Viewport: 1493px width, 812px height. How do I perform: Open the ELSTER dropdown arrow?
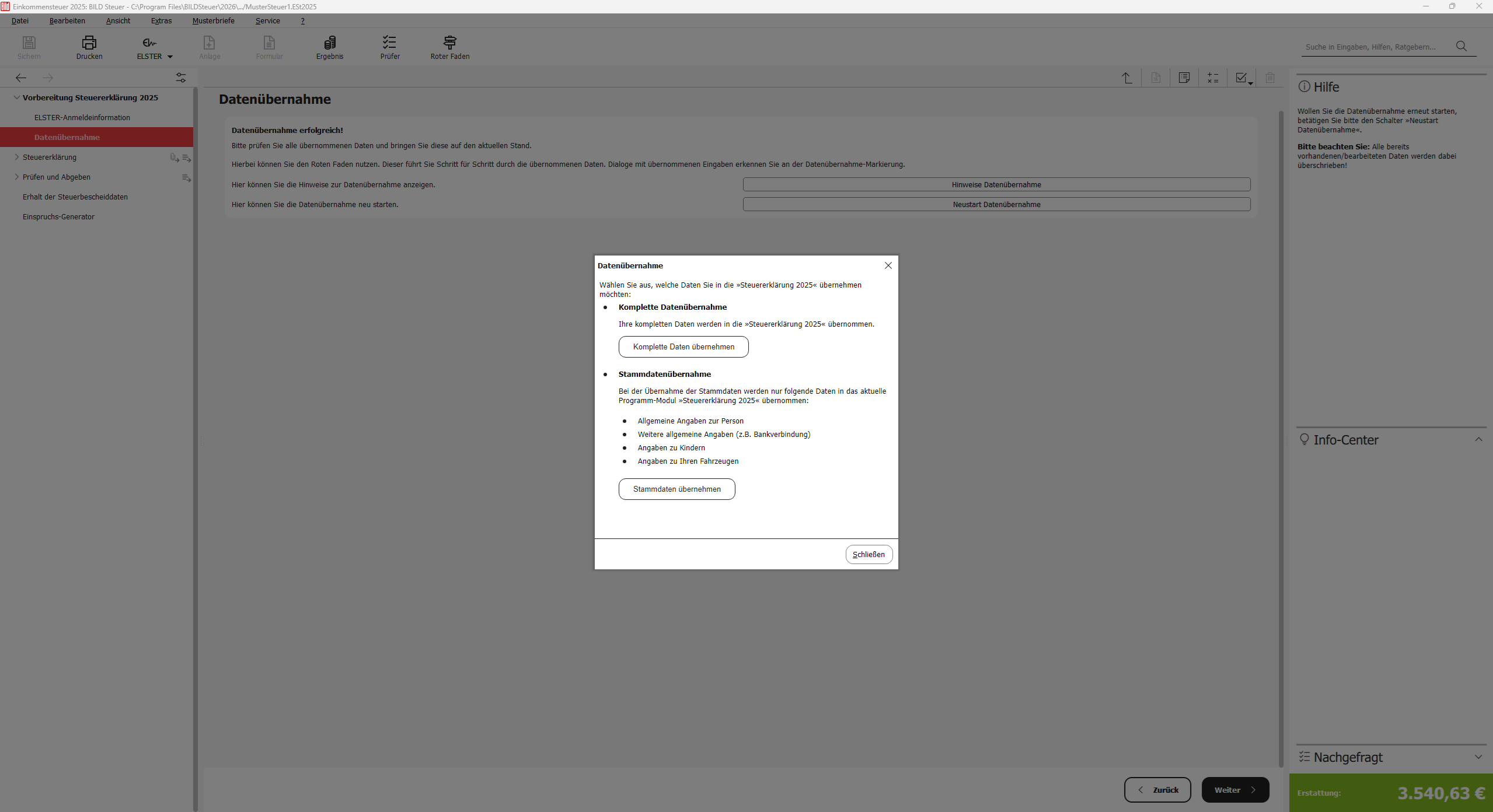point(170,57)
